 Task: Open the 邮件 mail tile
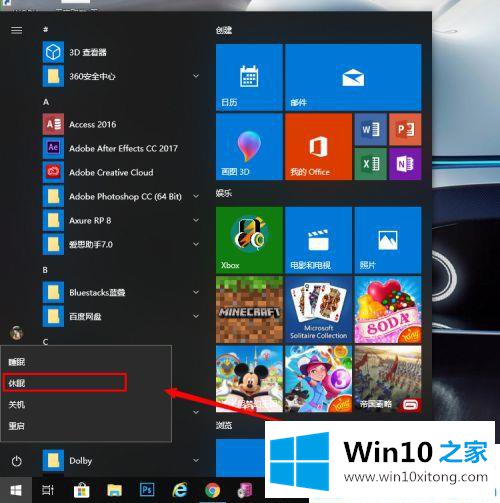coord(353,77)
